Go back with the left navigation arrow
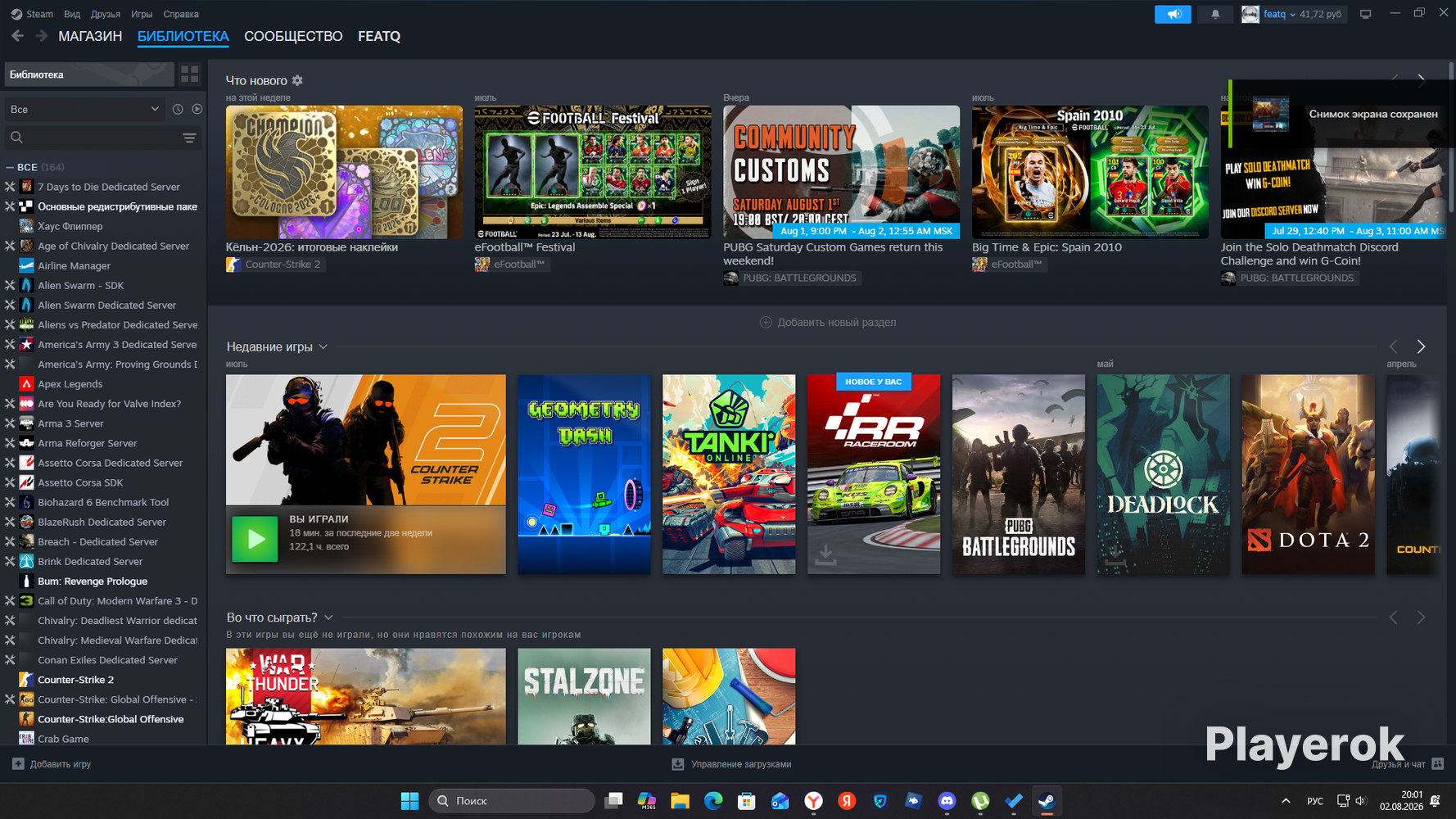Screen dimensions: 1456x819 coord(17,36)
